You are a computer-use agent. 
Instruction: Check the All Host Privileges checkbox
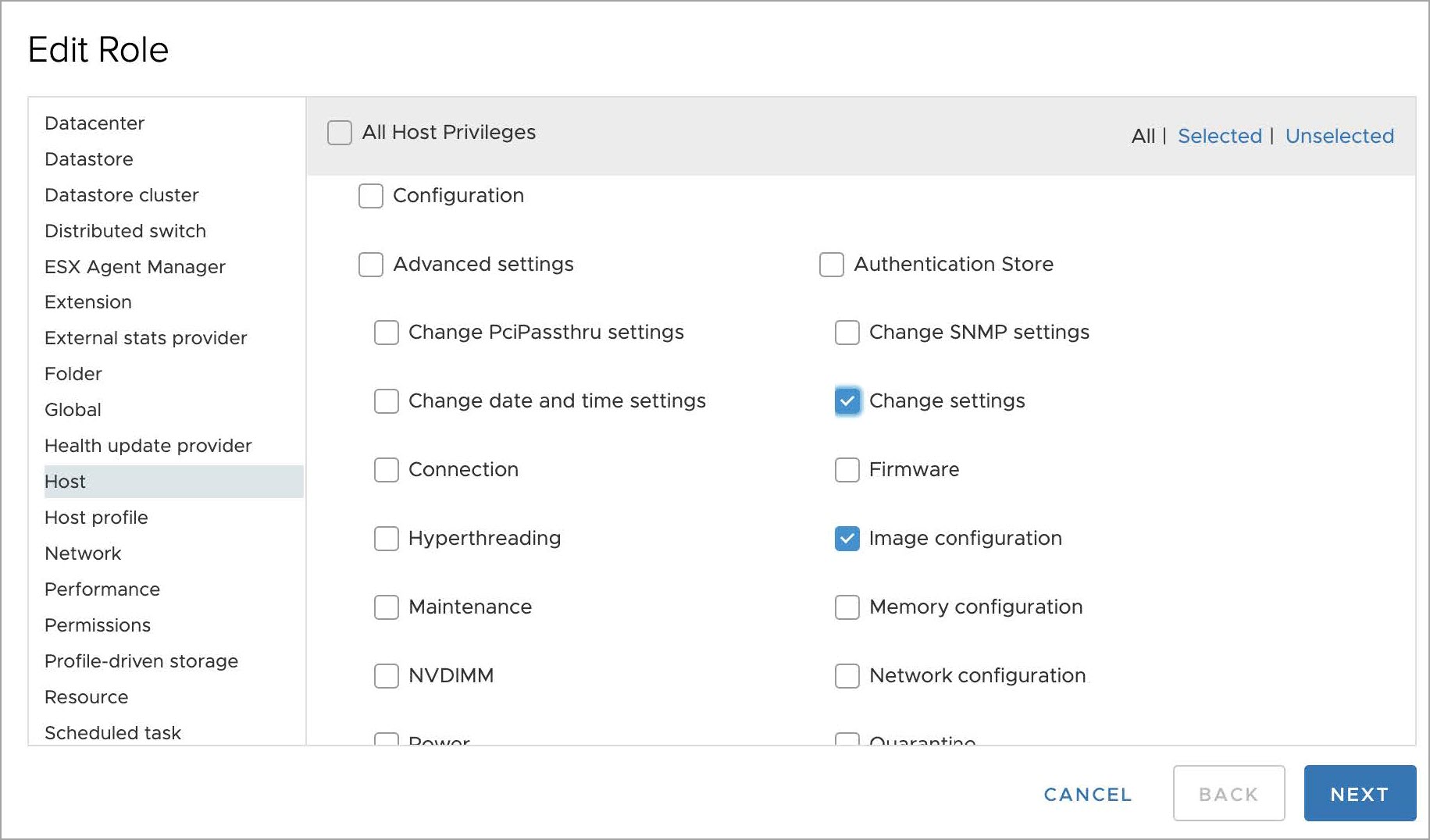pos(340,133)
